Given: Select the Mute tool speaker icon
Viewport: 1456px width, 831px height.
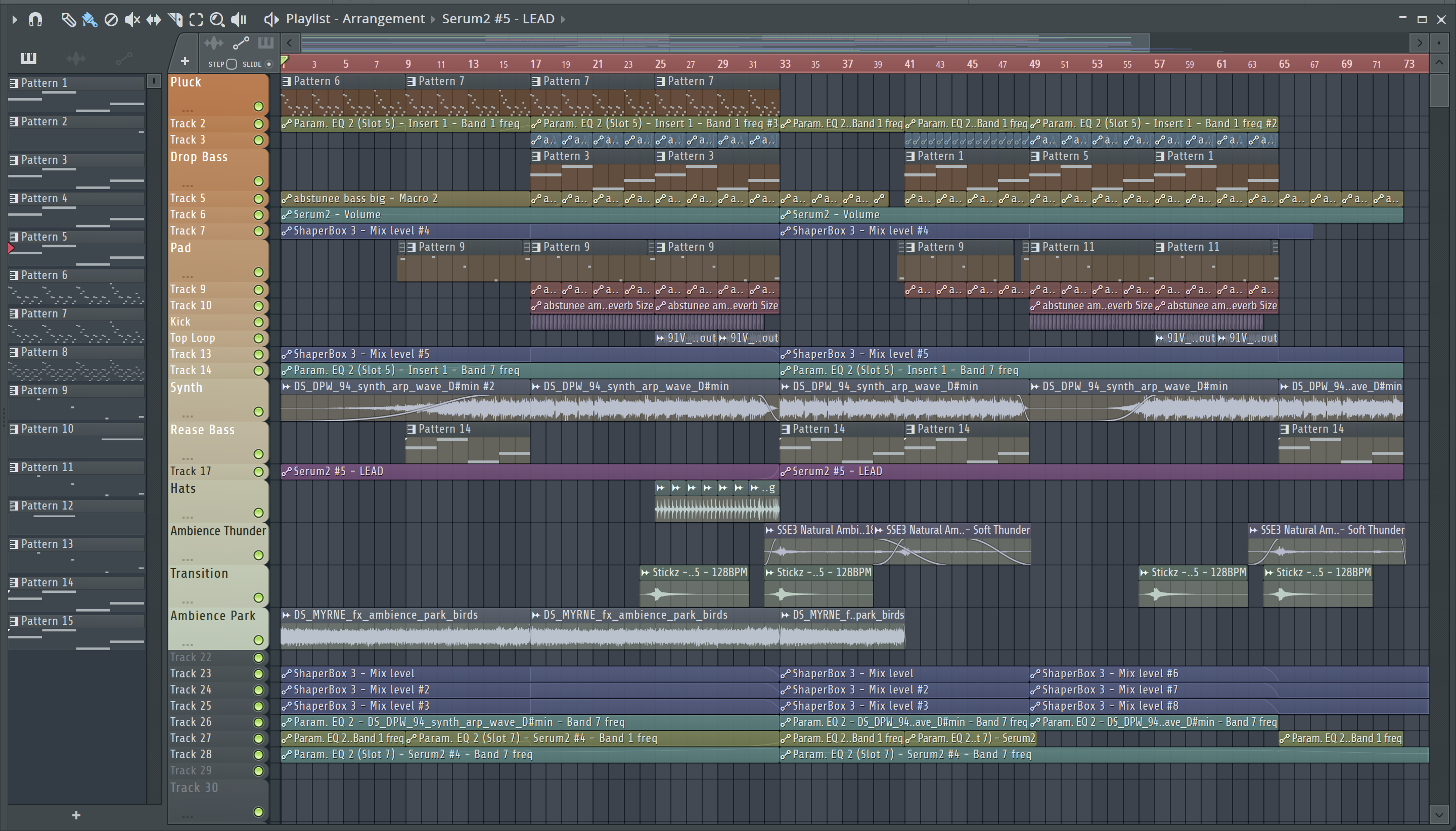Looking at the screenshot, I should pyautogui.click(x=132, y=19).
